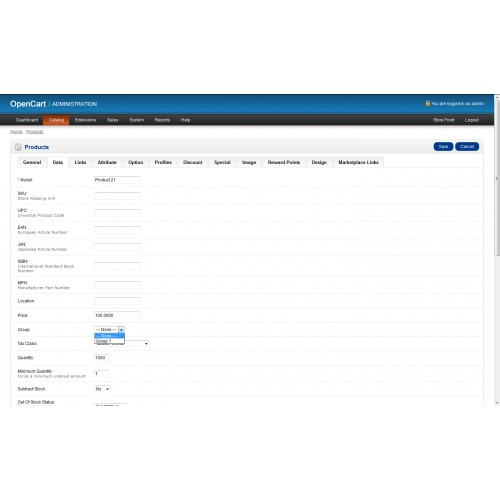Image resolution: width=500 pixels, height=500 pixels.
Task: Click the lock icon beside login status
Action: point(427,103)
